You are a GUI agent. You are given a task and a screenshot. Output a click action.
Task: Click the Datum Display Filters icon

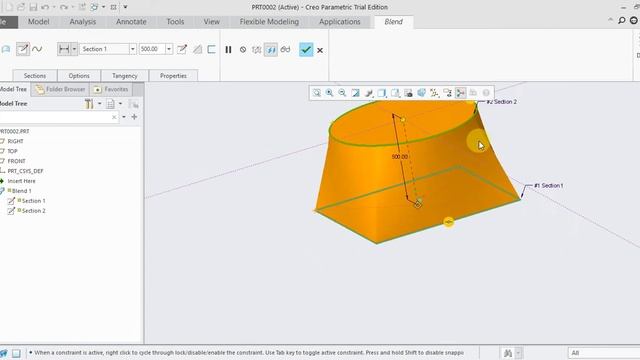[x=434, y=93]
